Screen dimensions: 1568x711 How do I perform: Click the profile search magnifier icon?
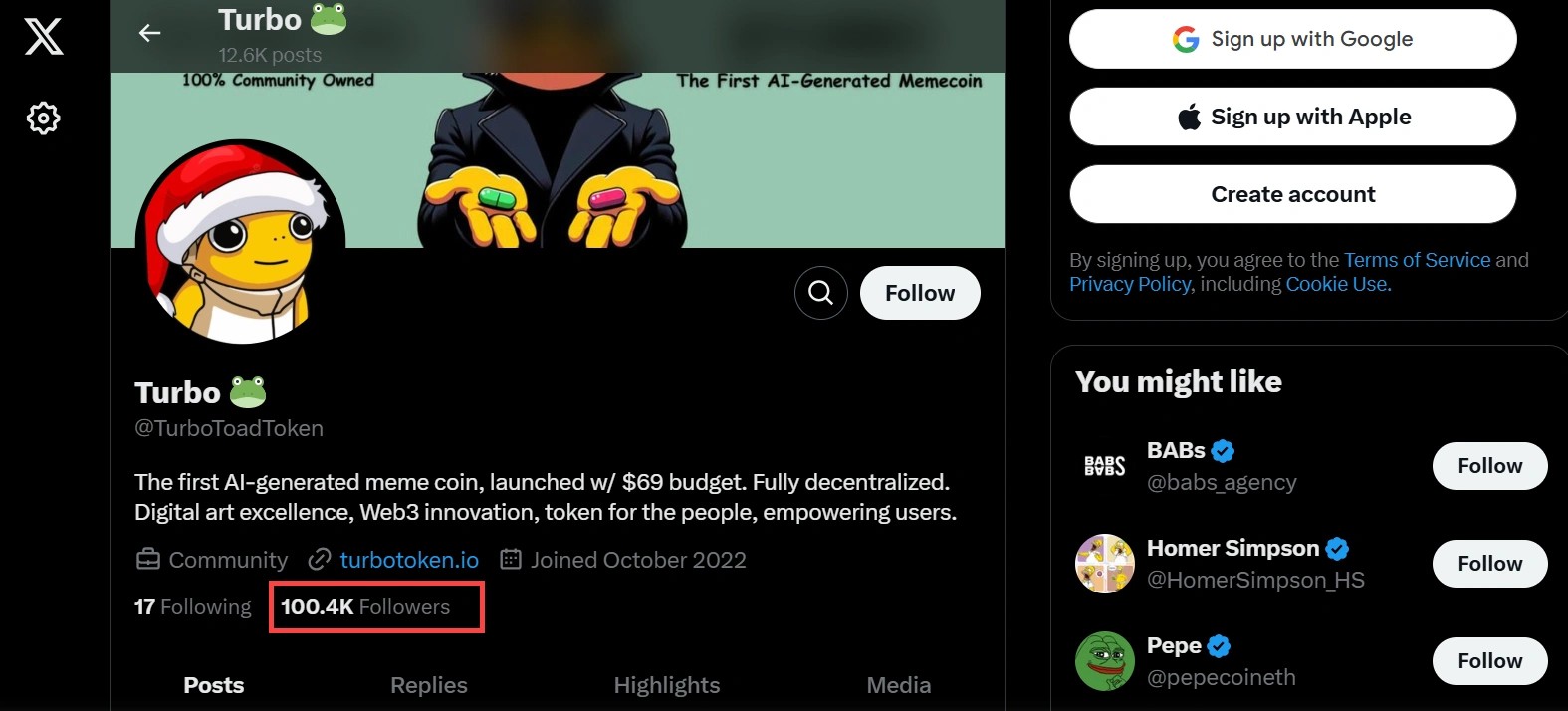tap(820, 293)
